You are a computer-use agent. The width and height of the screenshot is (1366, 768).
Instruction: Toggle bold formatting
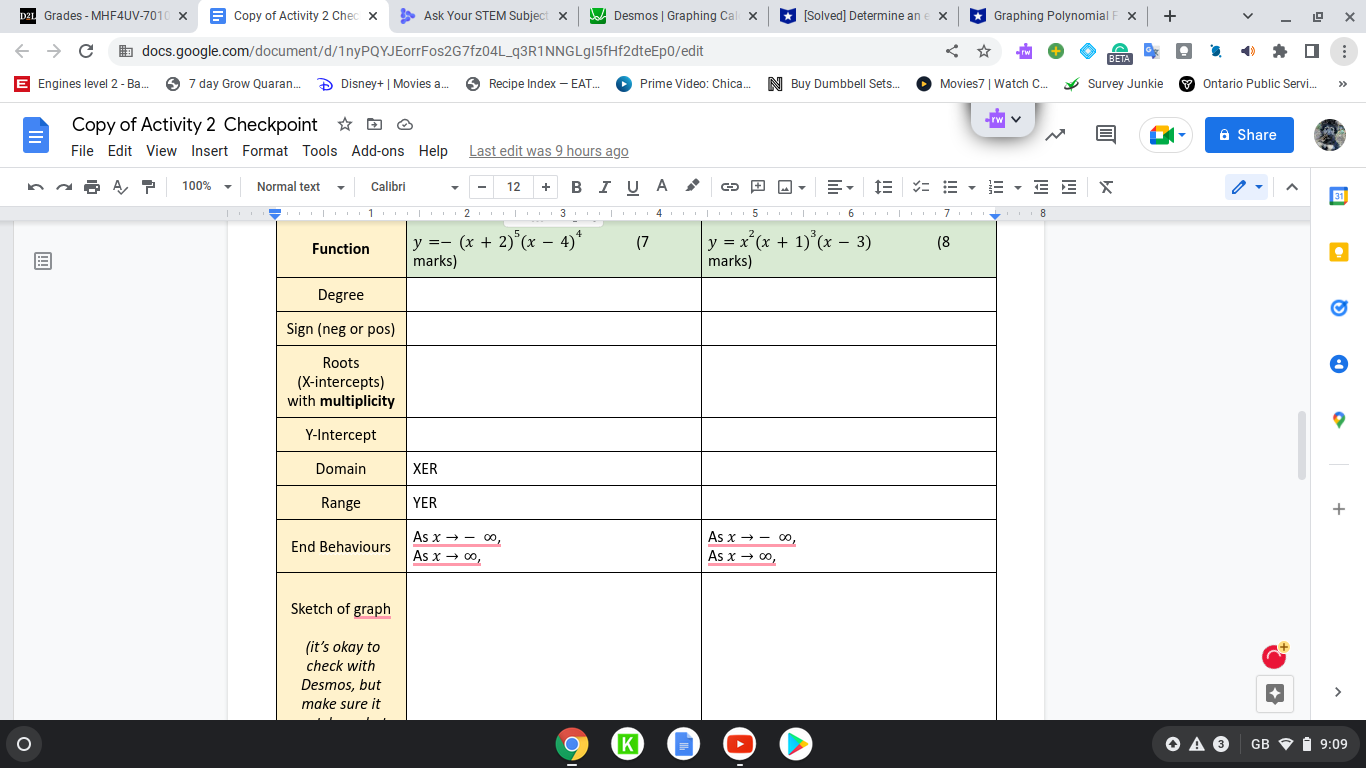click(576, 187)
